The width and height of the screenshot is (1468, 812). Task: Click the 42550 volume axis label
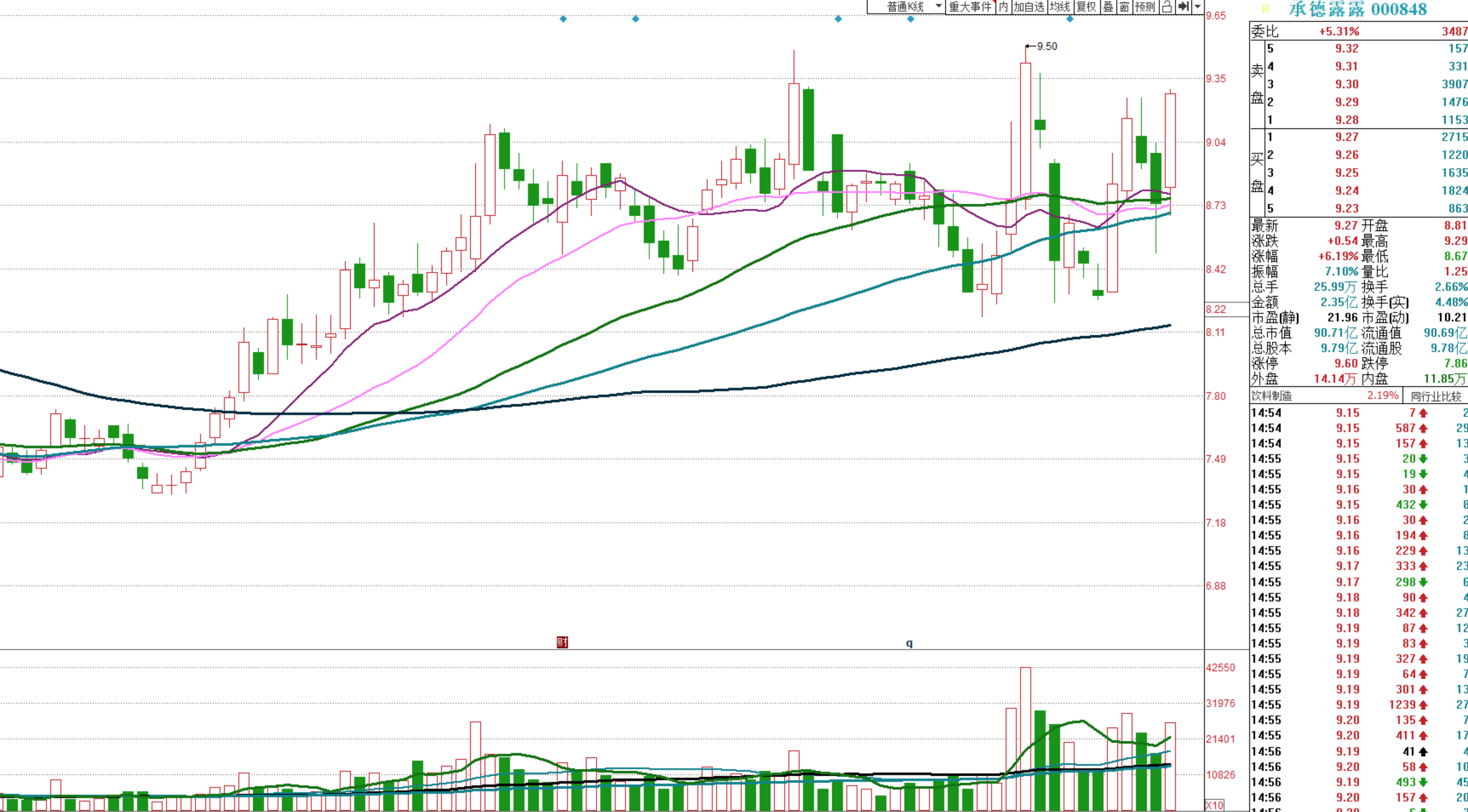[1220, 668]
